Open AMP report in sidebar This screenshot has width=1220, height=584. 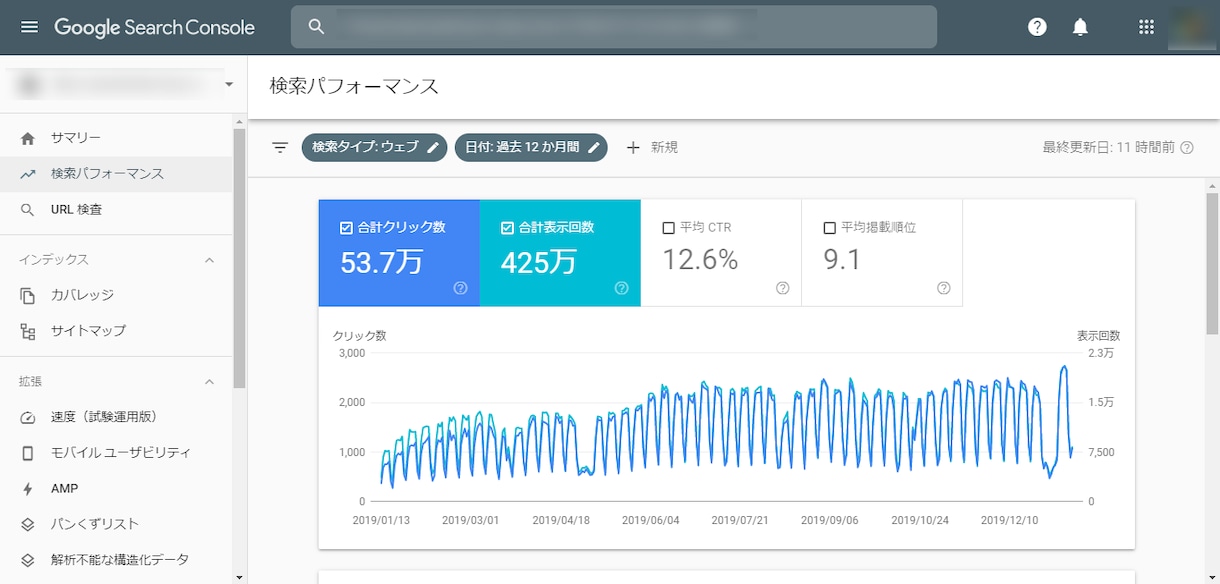116,489
